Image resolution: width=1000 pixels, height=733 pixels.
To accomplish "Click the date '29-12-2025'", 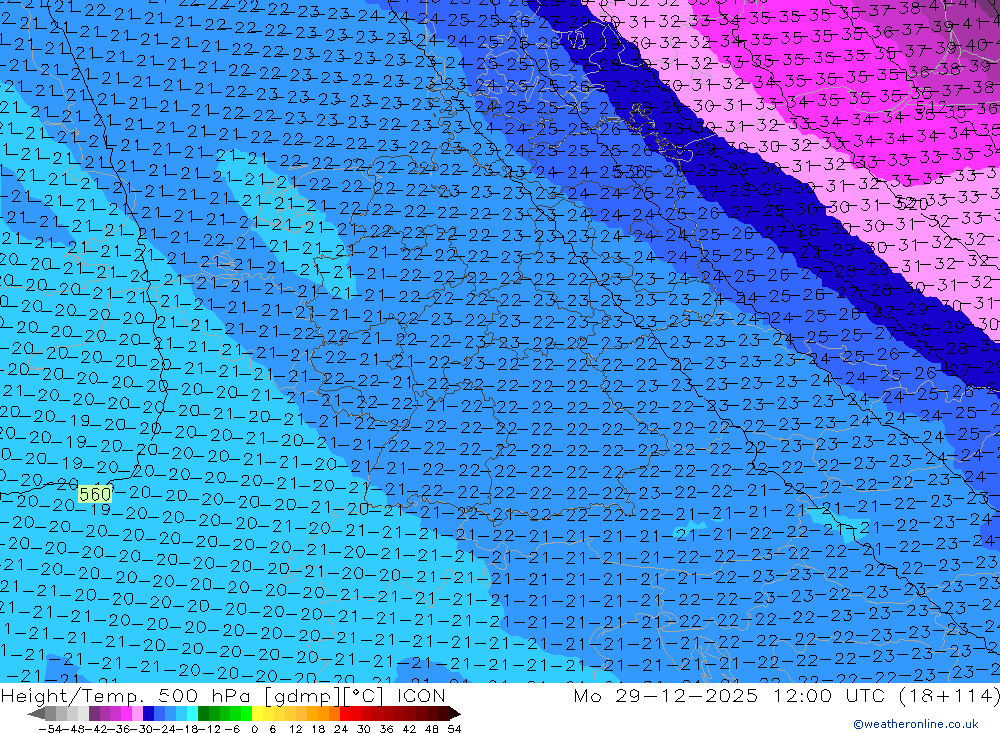I will tap(686, 695).
